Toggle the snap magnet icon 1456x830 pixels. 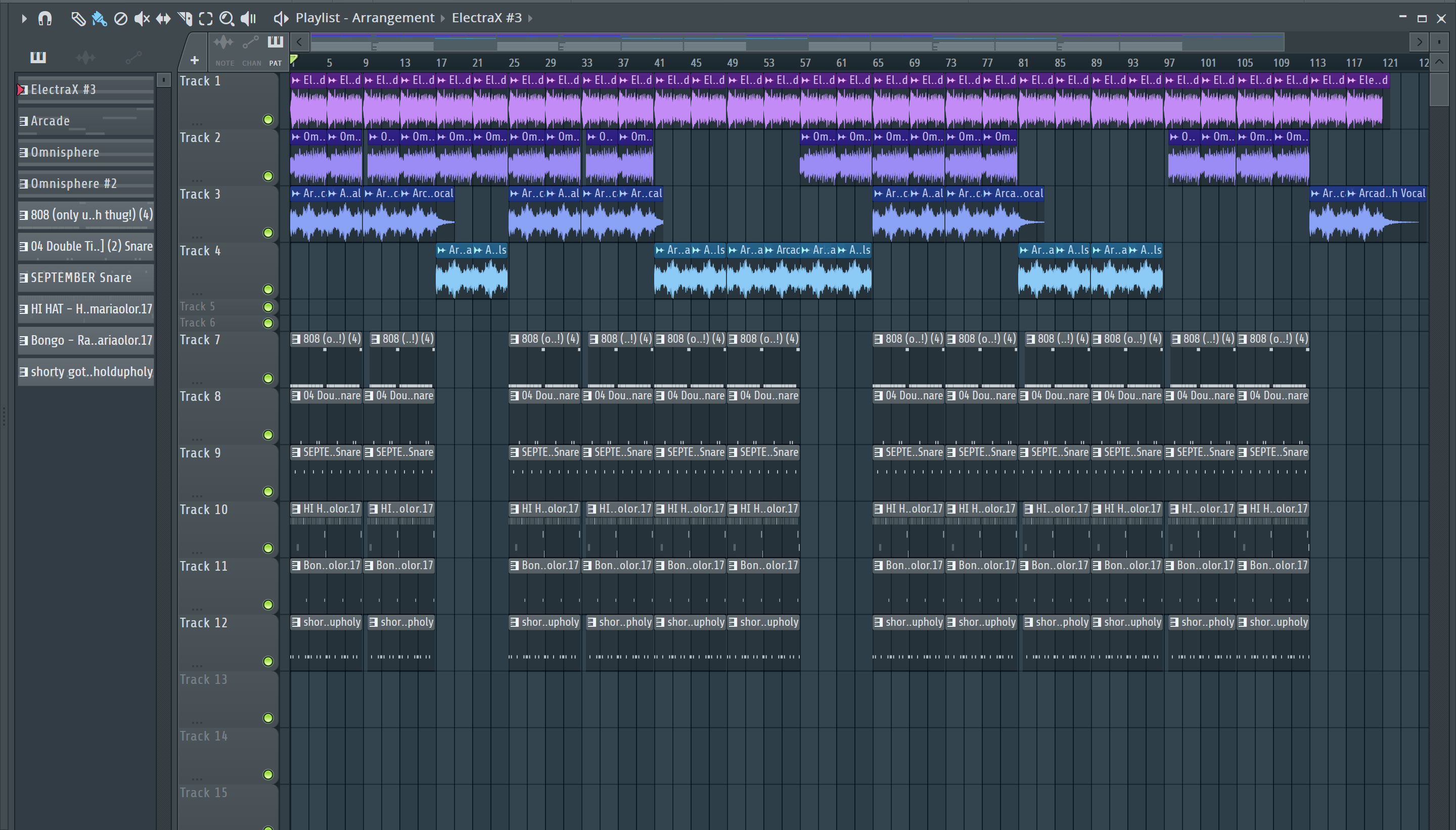pos(45,18)
